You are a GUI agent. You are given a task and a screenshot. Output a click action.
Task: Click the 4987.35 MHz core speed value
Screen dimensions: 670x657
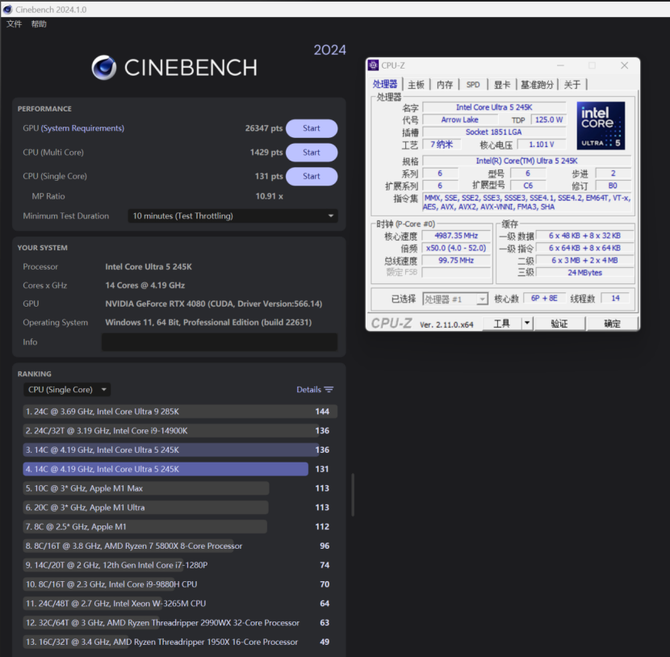(456, 235)
